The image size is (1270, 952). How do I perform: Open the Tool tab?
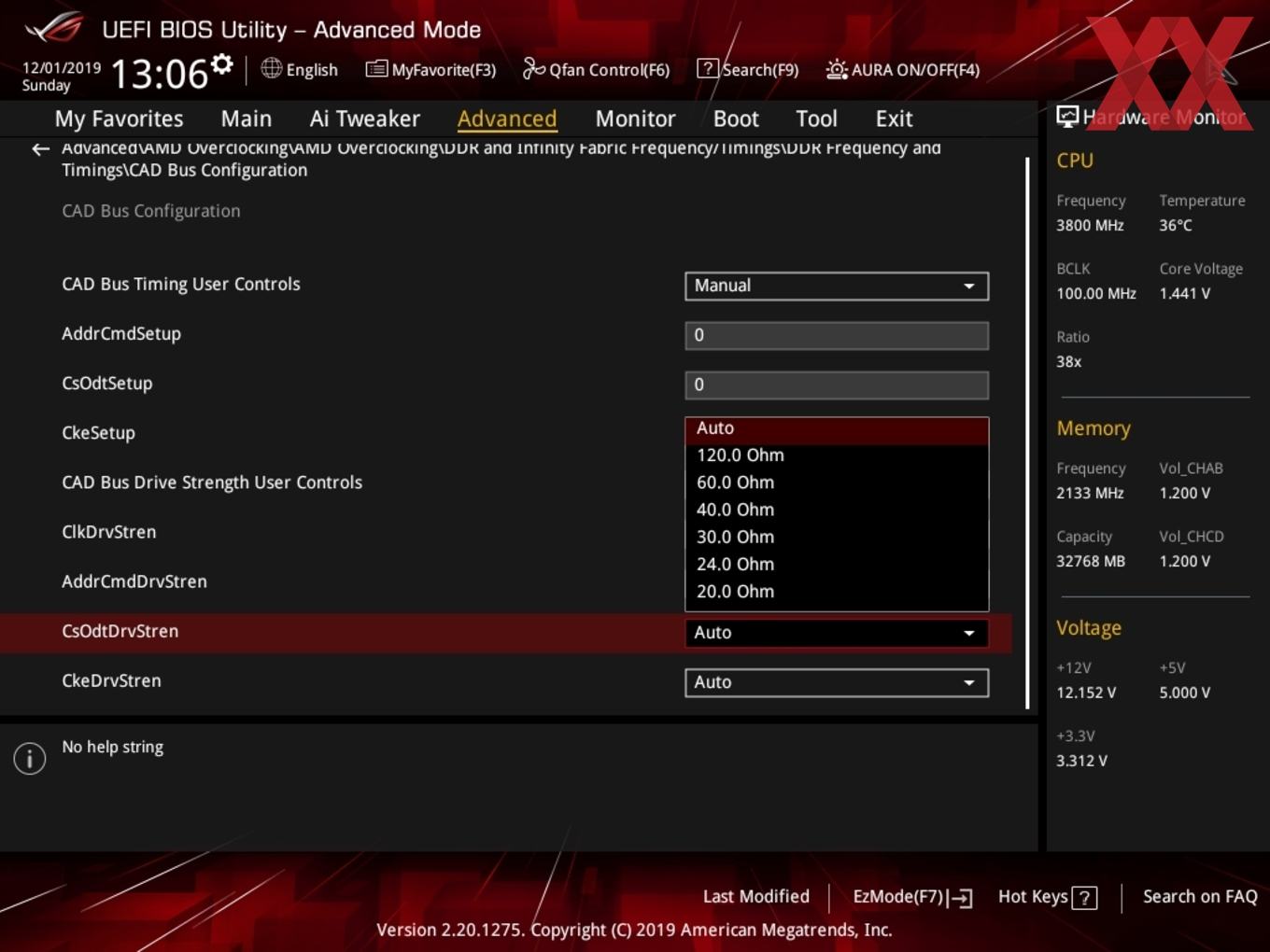tap(816, 119)
